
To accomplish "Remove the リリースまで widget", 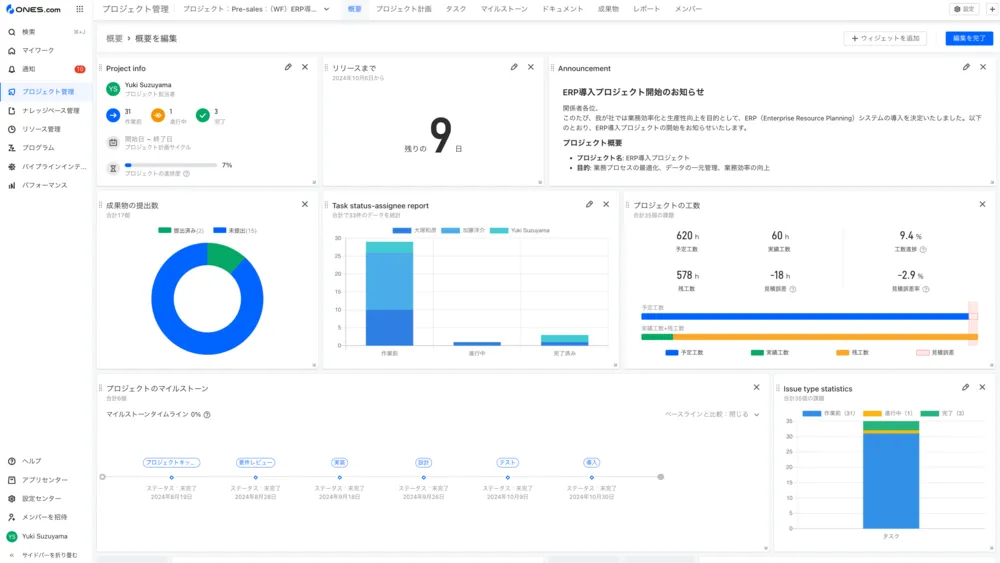I will [531, 67].
